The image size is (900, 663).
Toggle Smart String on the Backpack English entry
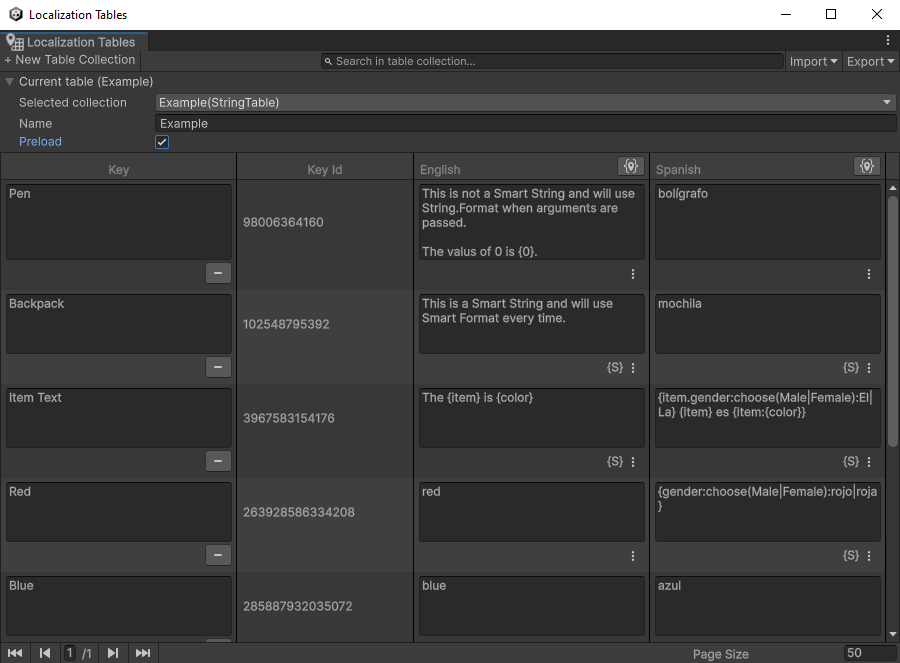(x=614, y=367)
